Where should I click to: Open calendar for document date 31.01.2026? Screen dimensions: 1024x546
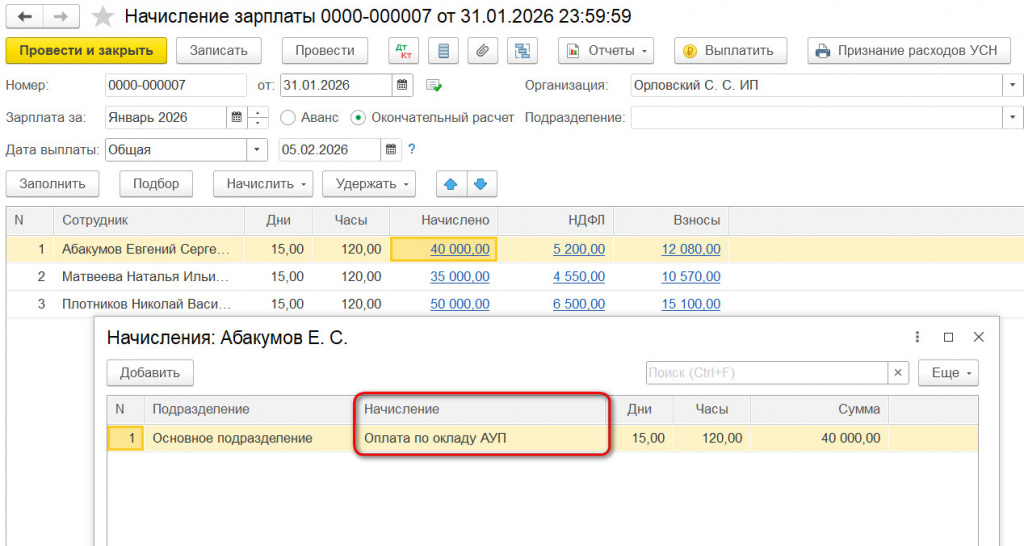pos(402,85)
